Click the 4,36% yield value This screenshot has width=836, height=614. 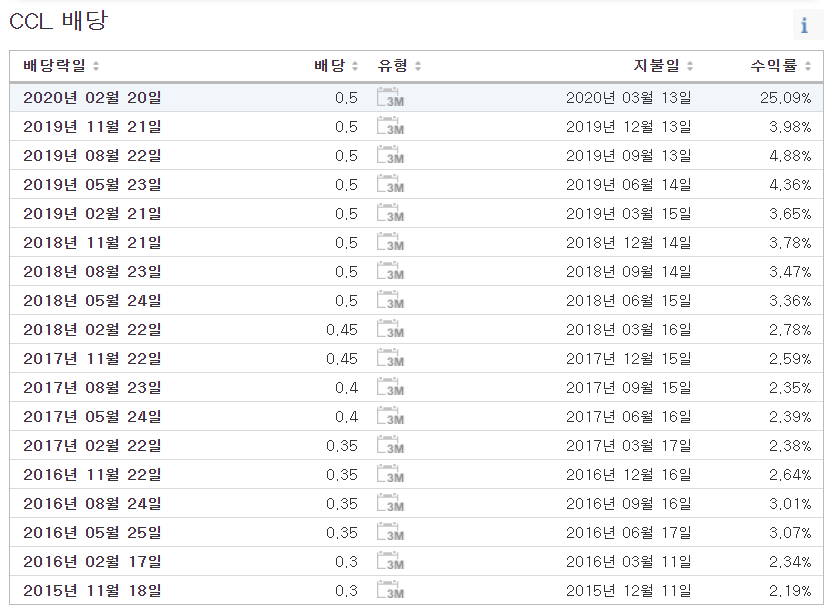[790, 184]
